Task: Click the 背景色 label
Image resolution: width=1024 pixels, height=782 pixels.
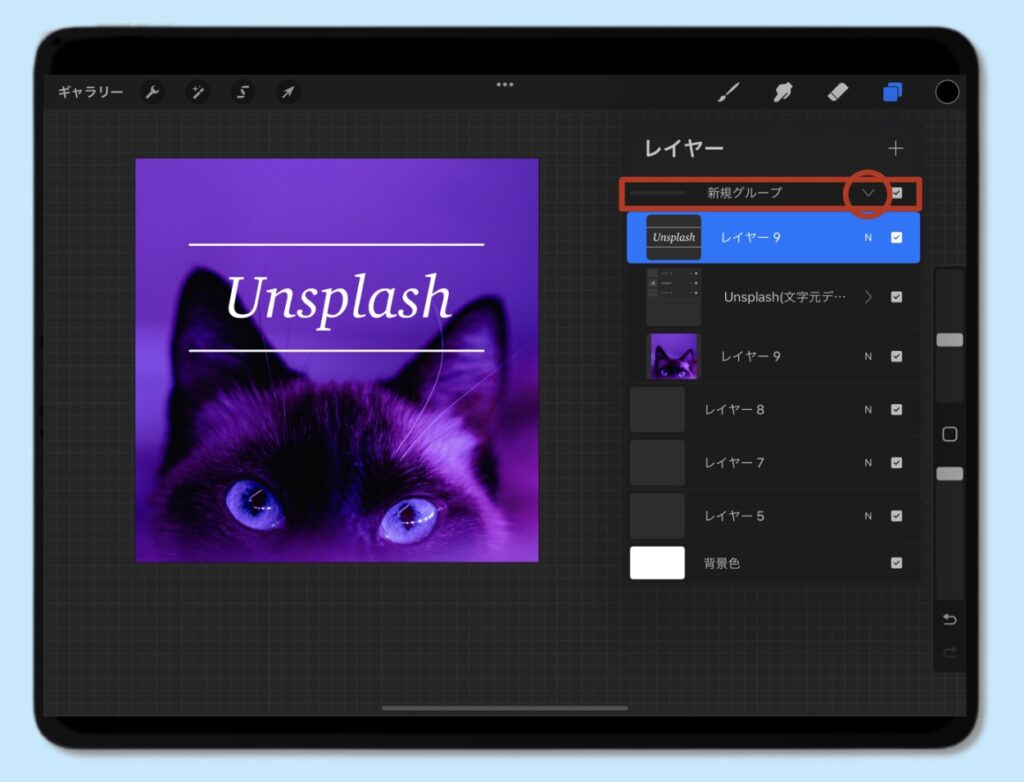Action: point(722,563)
